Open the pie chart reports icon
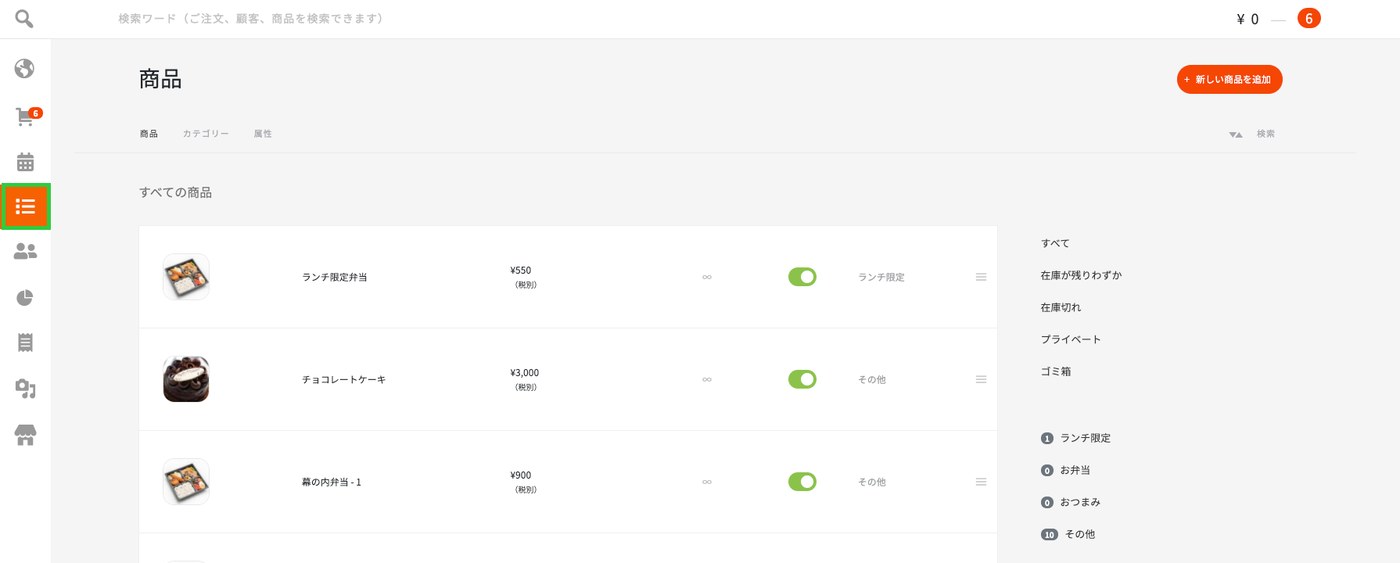The height and width of the screenshot is (563, 1400). (25, 297)
